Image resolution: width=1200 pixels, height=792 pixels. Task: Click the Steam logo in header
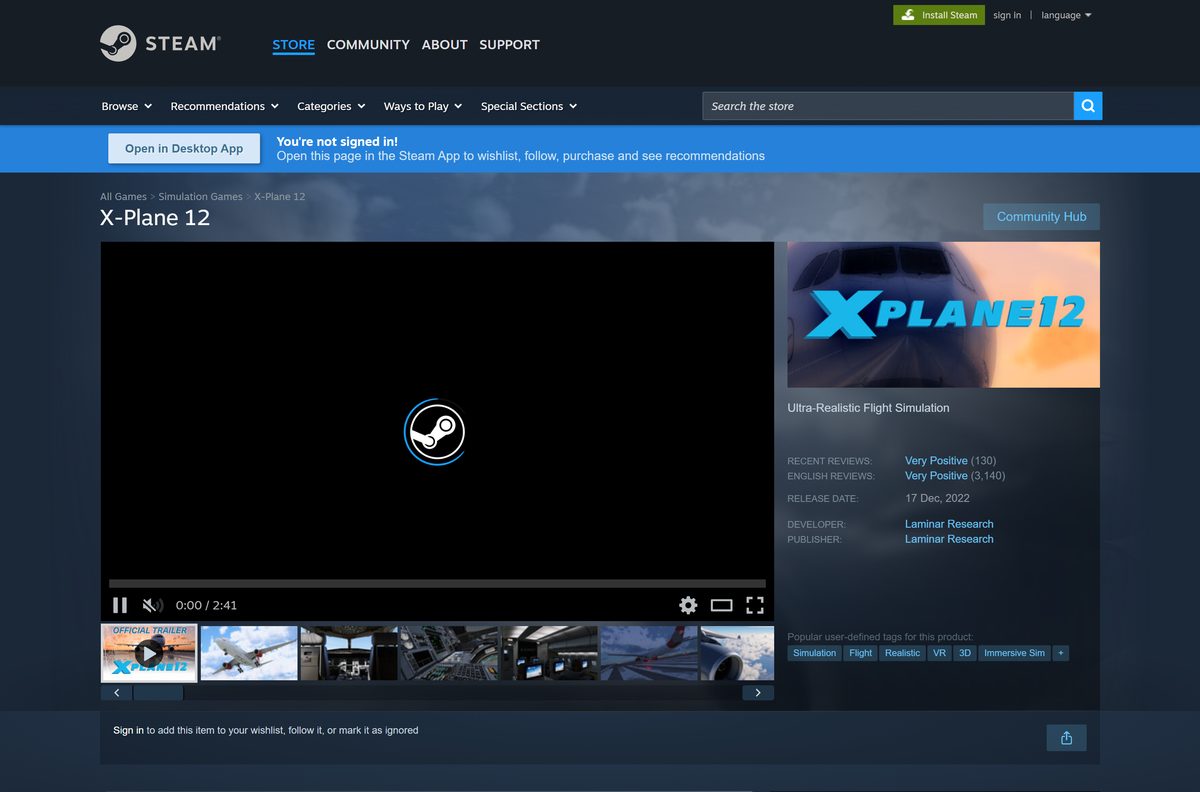coord(159,44)
